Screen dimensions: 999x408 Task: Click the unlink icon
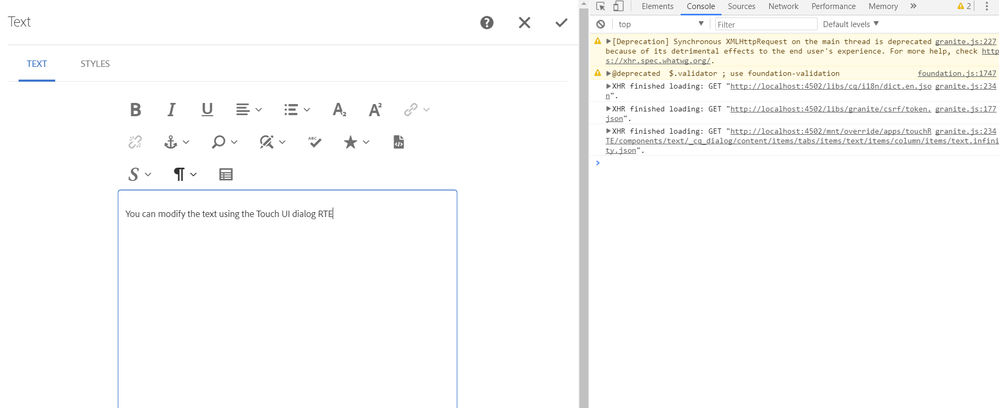coord(135,142)
